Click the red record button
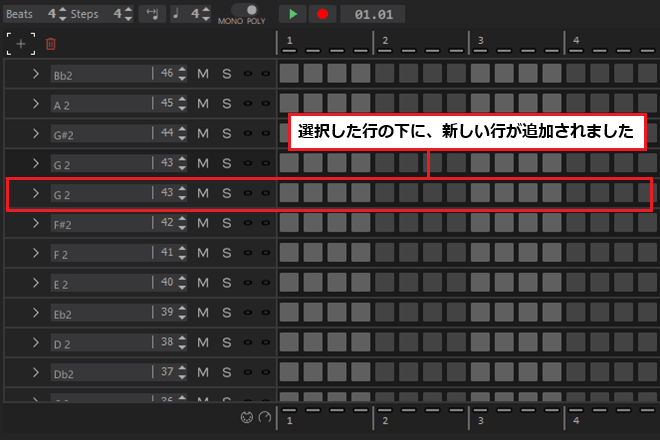Screen dimensions: 660x440 pyautogui.click(x=322, y=14)
